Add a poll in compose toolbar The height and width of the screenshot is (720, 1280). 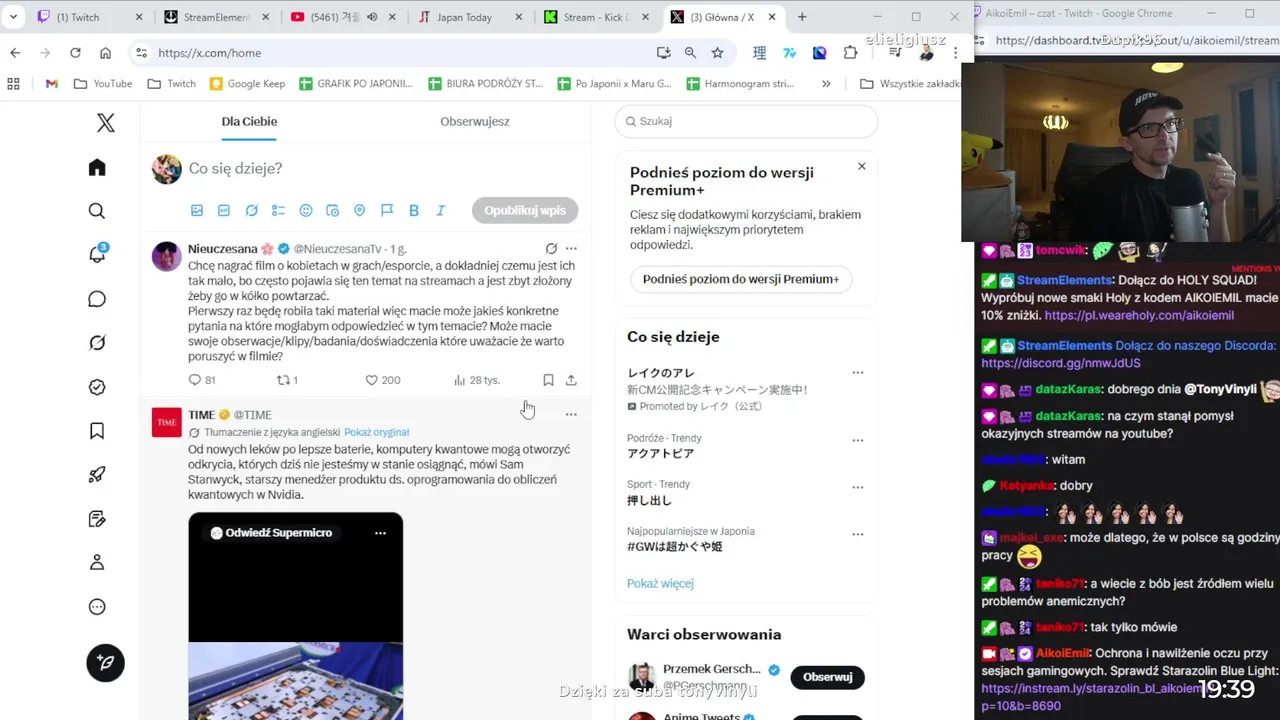click(278, 210)
